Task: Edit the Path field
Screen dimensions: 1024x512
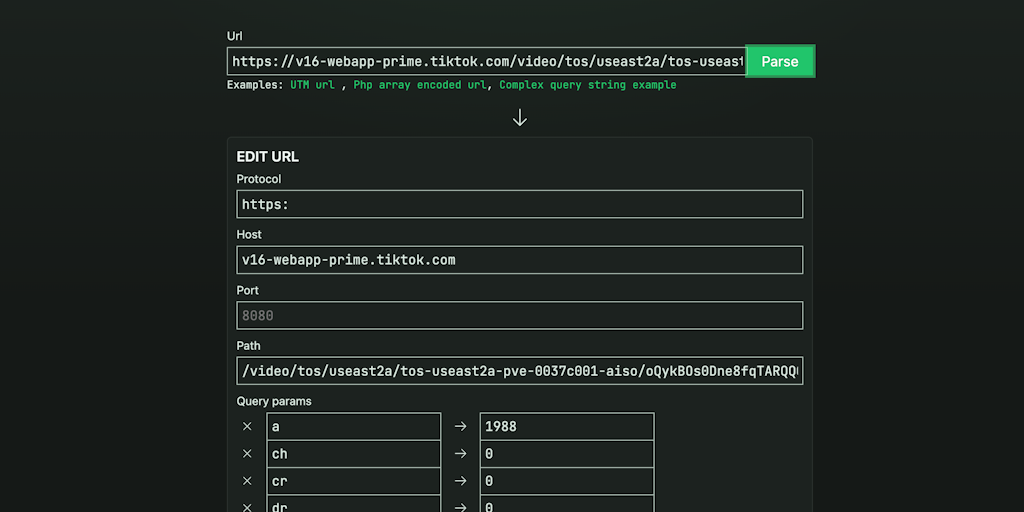Action: [x=520, y=371]
